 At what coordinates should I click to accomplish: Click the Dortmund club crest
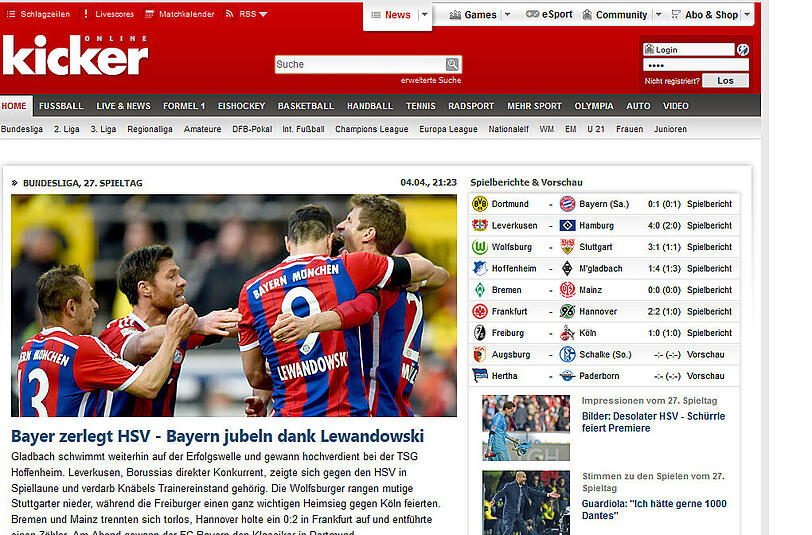tap(480, 204)
